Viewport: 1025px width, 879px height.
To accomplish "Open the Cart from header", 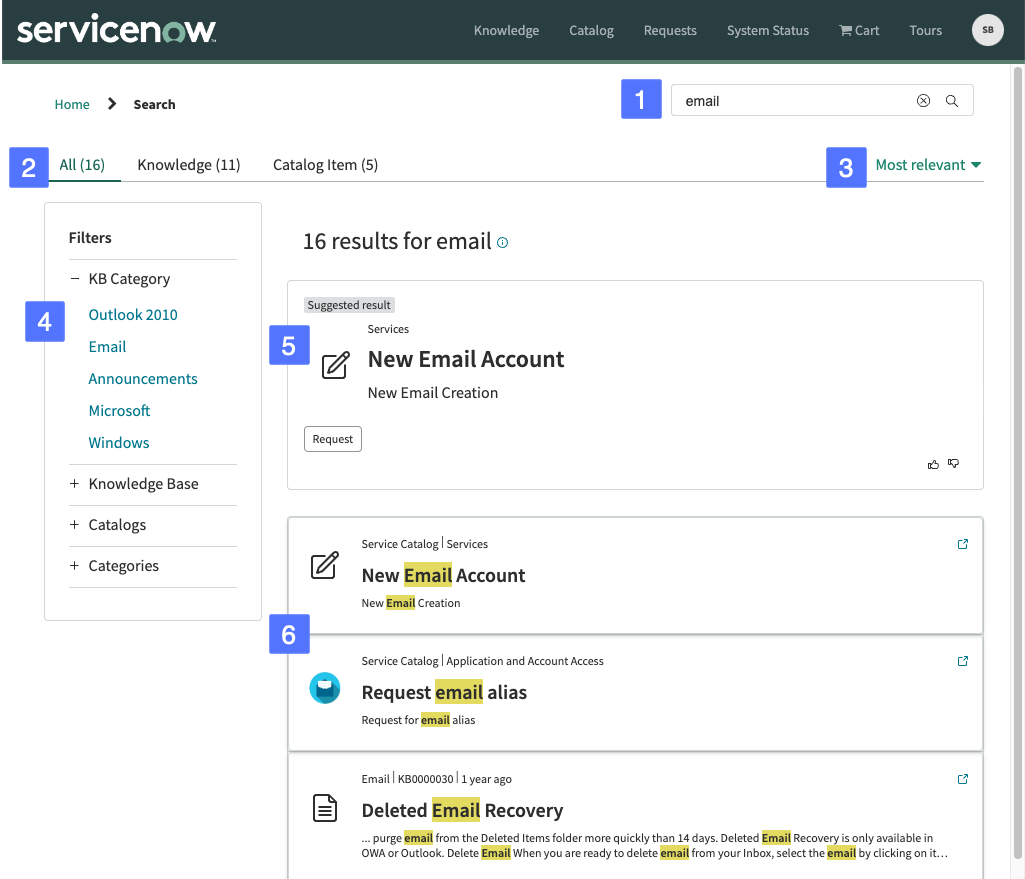I will (859, 31).
